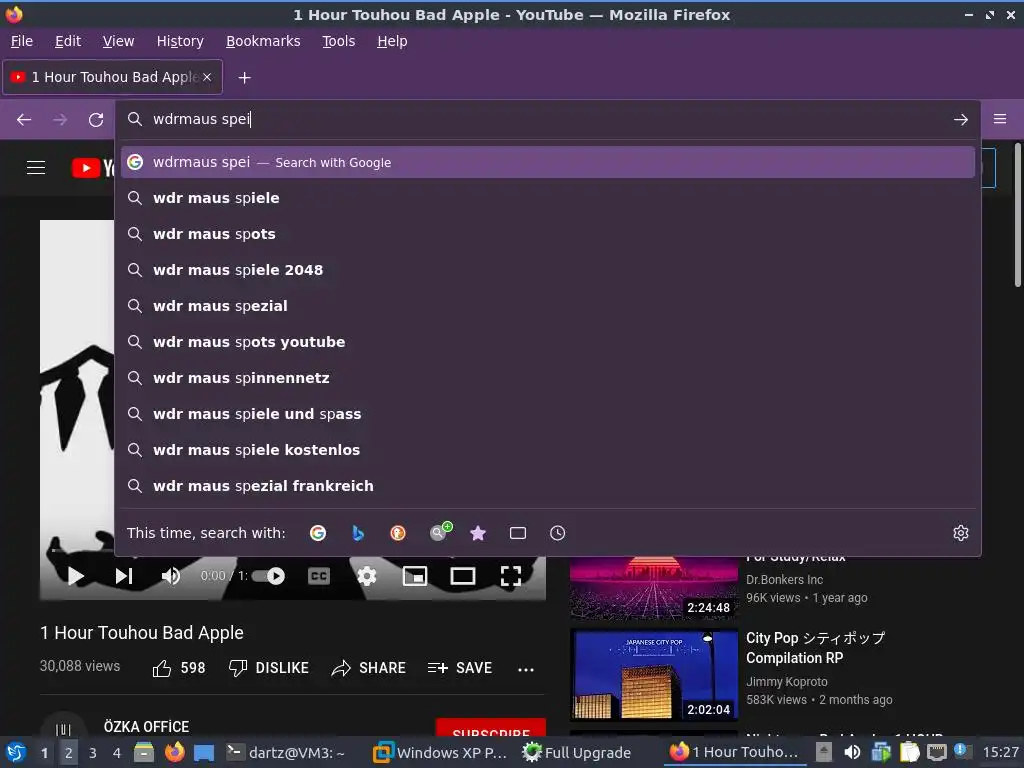Choose suggestion 'wdr maus spiele 2048'
Screen dimensions: 1024x768
[x=548, y=270]
